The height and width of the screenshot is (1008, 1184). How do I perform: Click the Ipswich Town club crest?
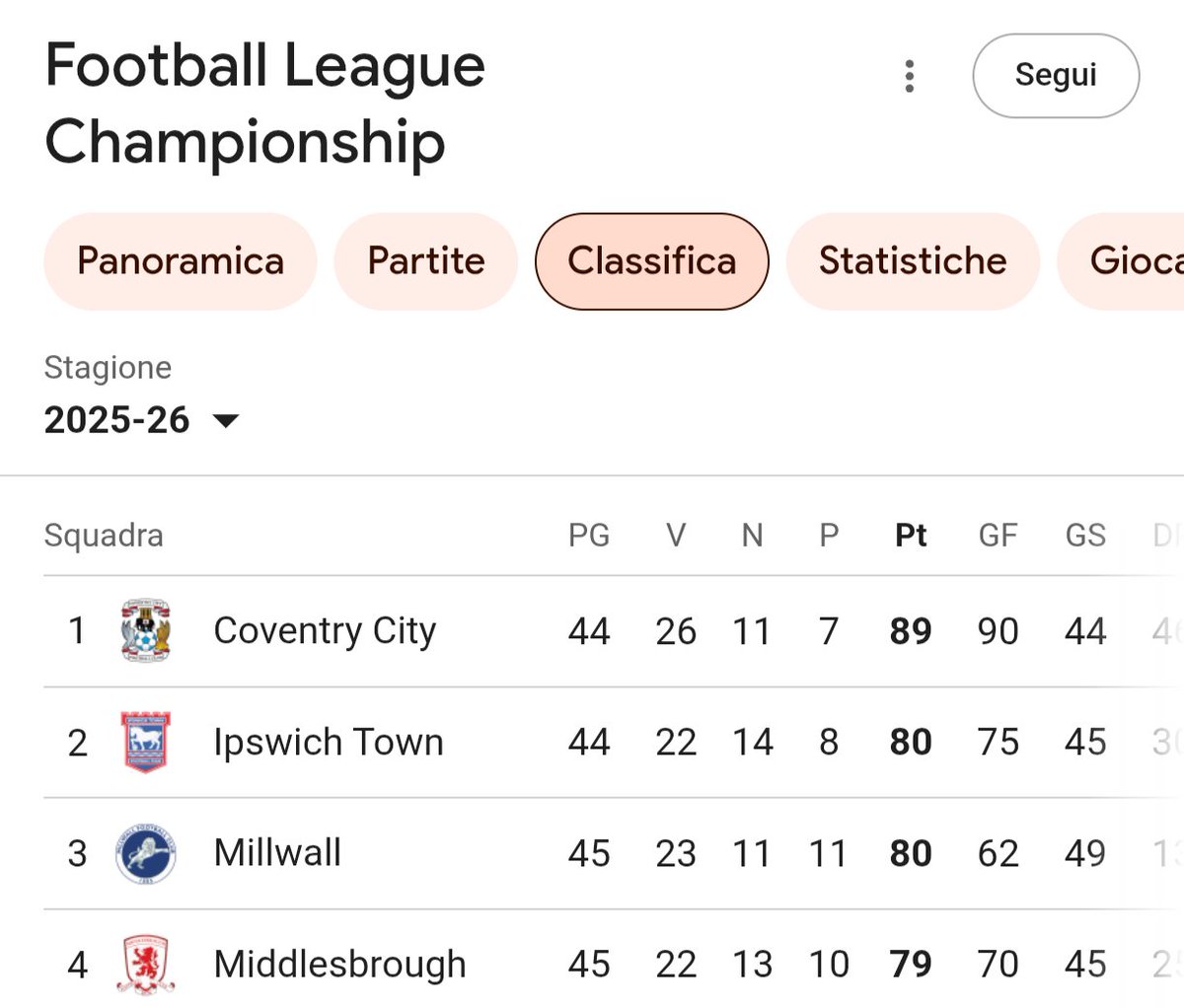[146, 742]
